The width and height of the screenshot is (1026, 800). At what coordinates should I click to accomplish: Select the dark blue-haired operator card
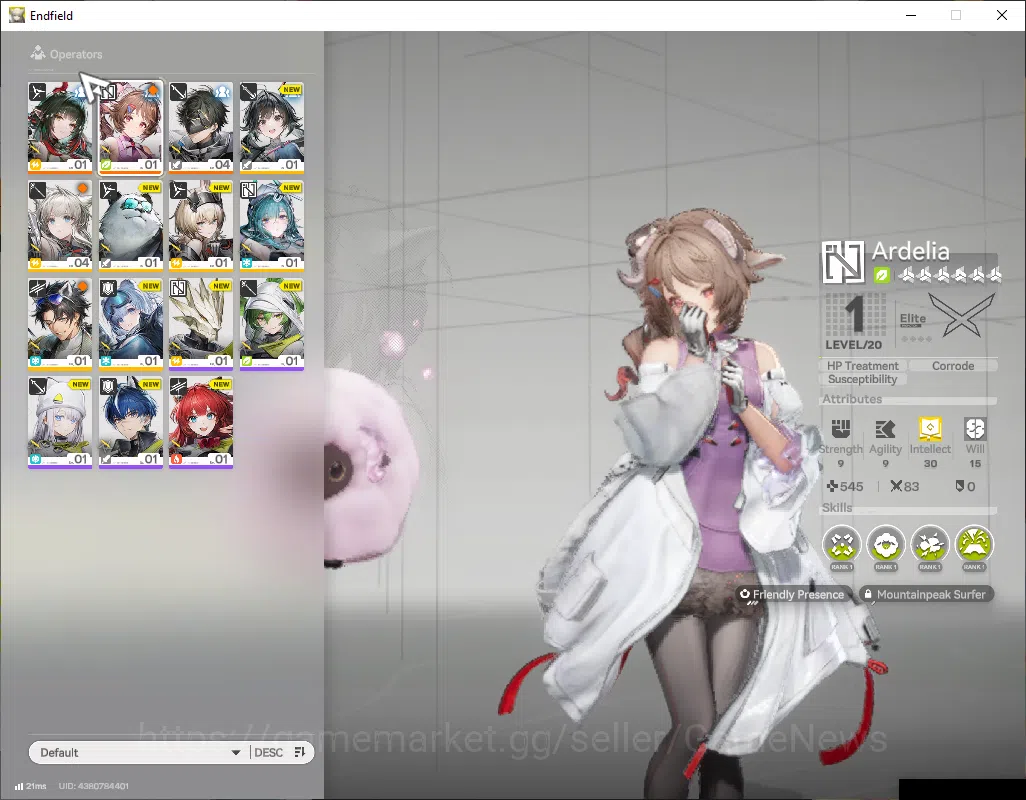click(x=131, y=422)
